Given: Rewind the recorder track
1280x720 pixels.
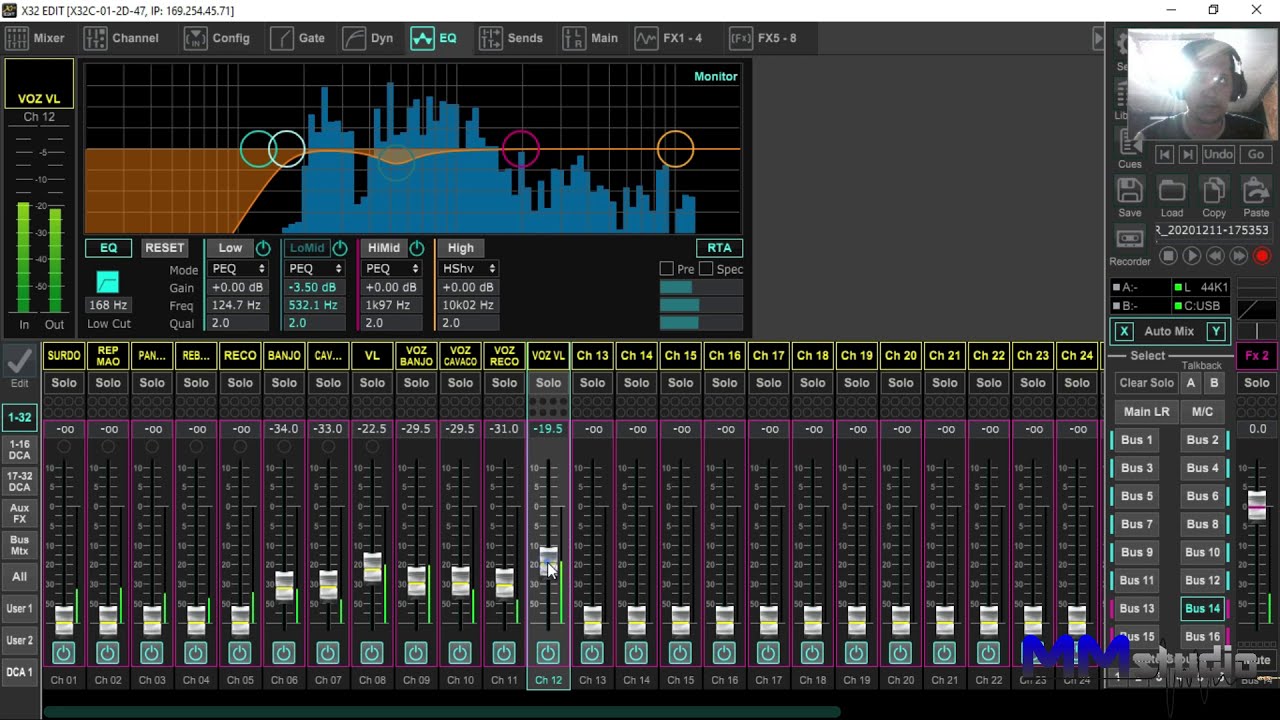Looking at the screenshot, I should [1215, 256].
